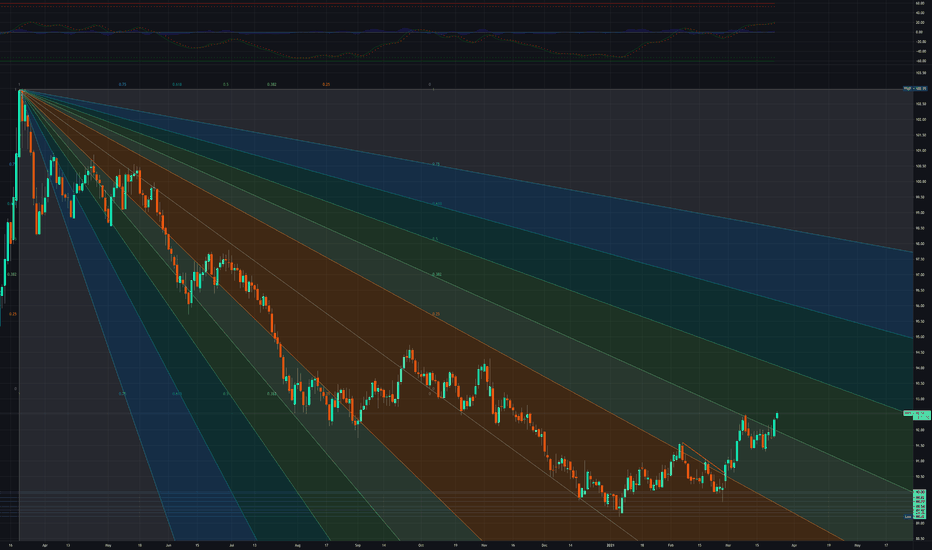The height and width of the screenshot is (550, 932).
Task: Select the Fibonacci fan origin point at the high
Action: 20,90
